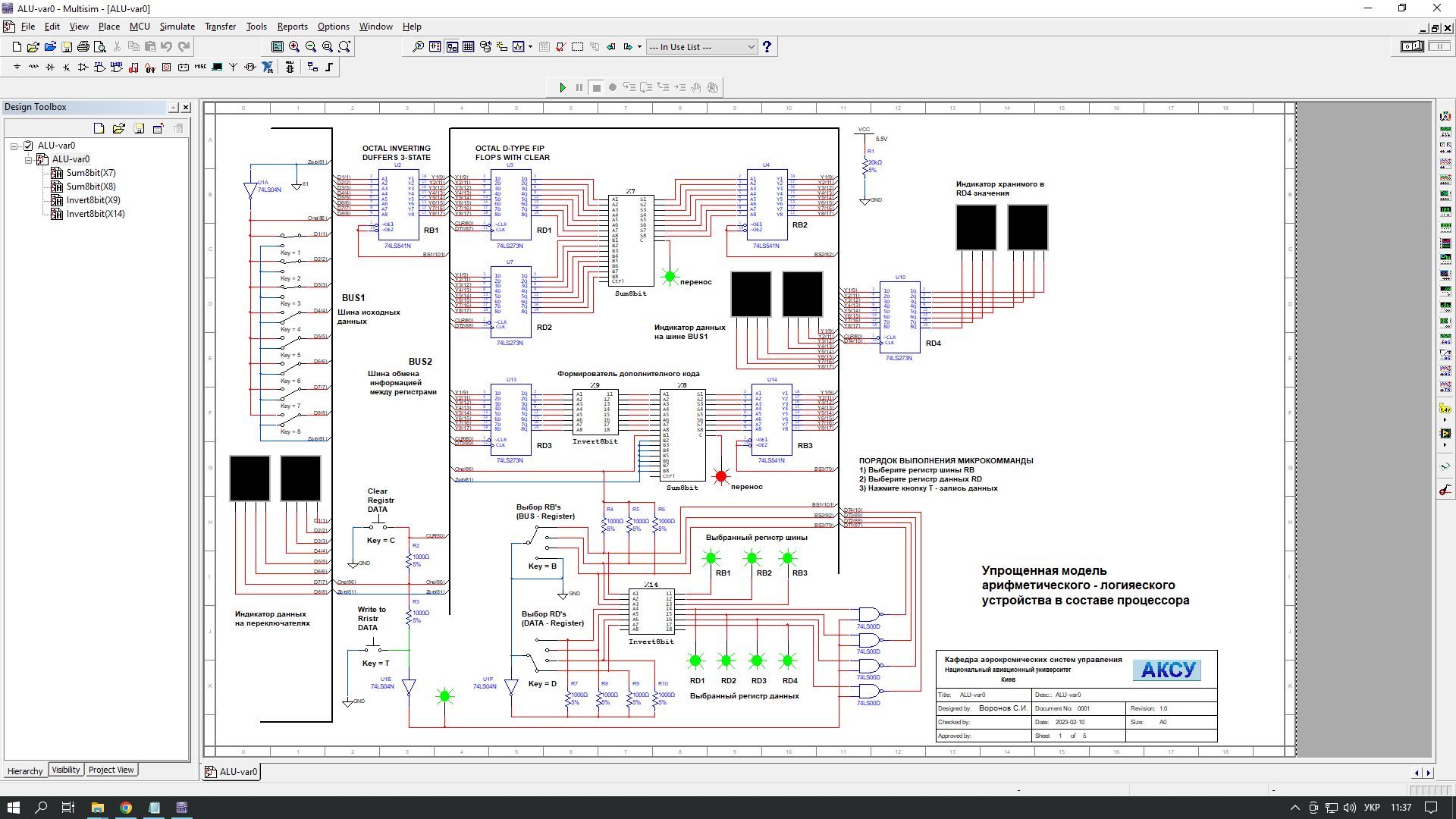
Task: Collapse the nested ALU-var0 design node
Action: click(x=29, y=159)
